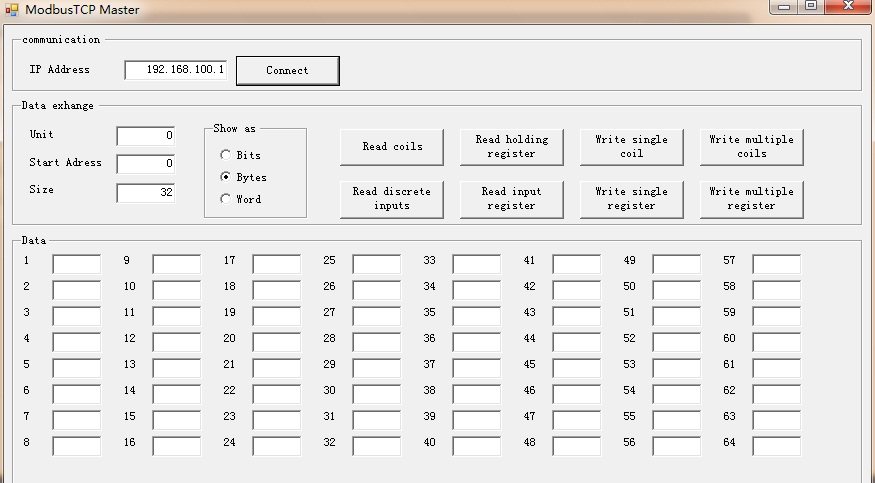Choose the Word radio button

[x=225, y=199]
